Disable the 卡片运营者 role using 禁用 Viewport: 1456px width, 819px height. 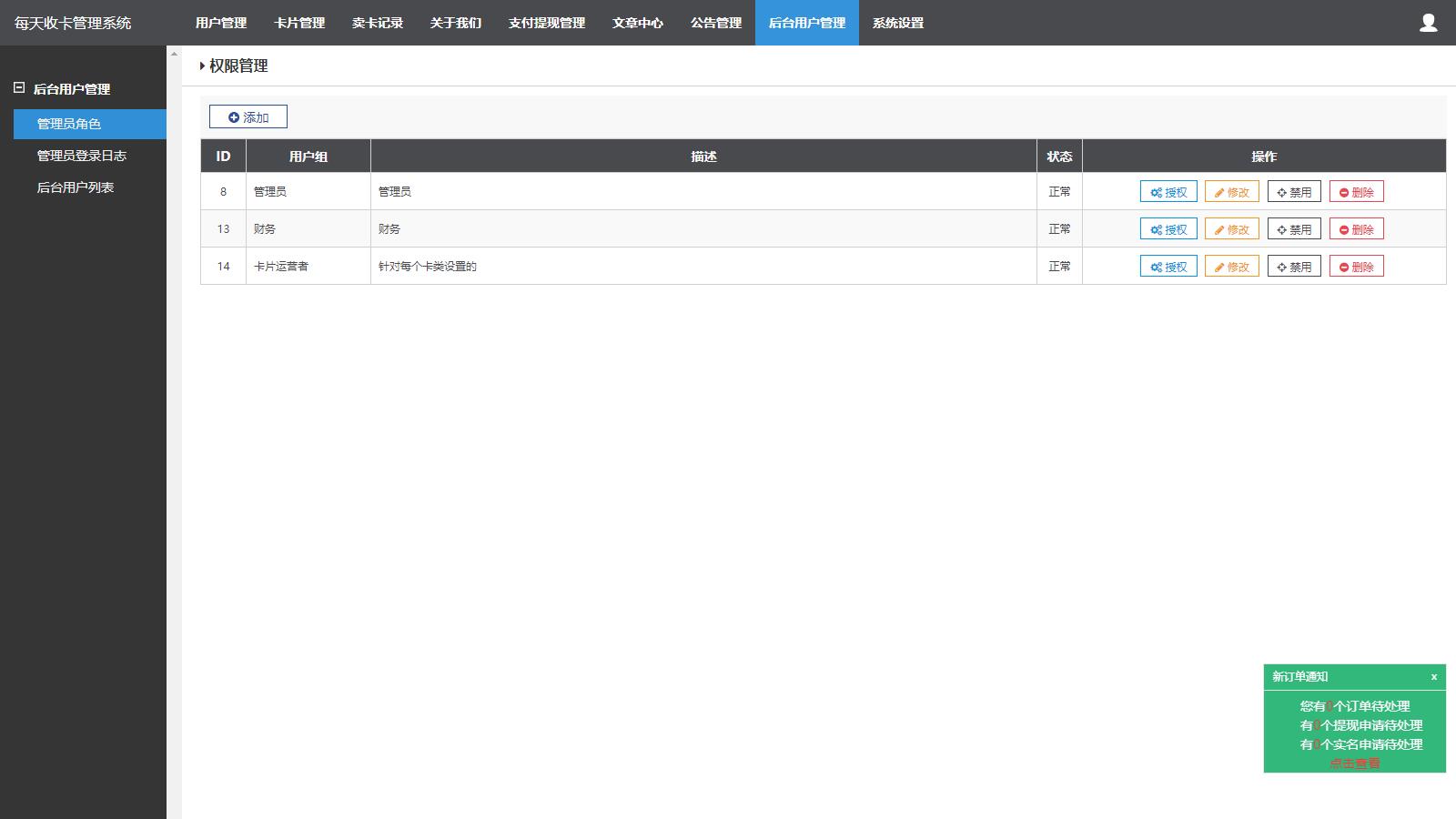tap(1293, 267)
